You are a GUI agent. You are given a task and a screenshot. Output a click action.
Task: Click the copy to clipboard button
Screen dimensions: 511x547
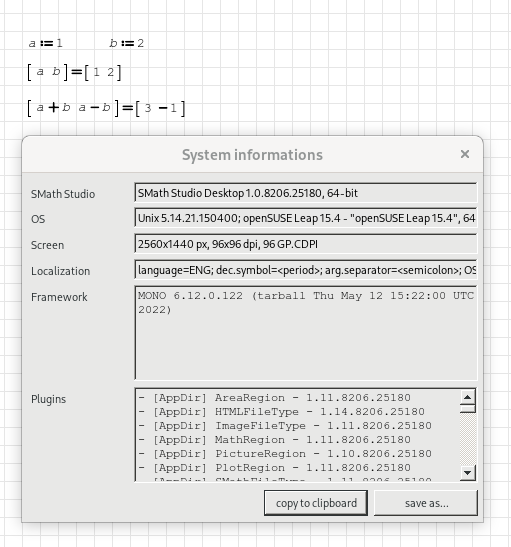[316, 503]
